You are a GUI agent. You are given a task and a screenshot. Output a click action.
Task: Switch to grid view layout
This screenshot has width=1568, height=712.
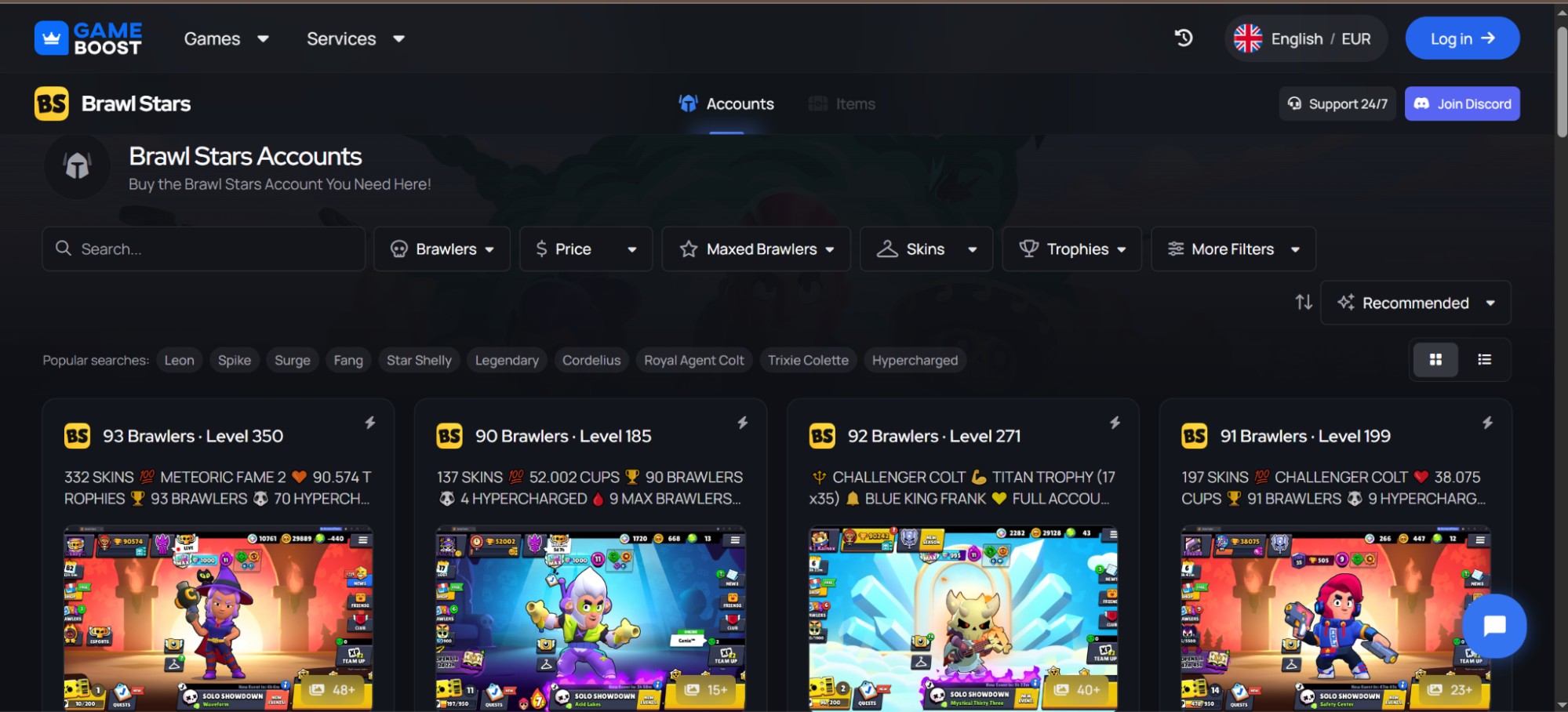coord(1435,360)
